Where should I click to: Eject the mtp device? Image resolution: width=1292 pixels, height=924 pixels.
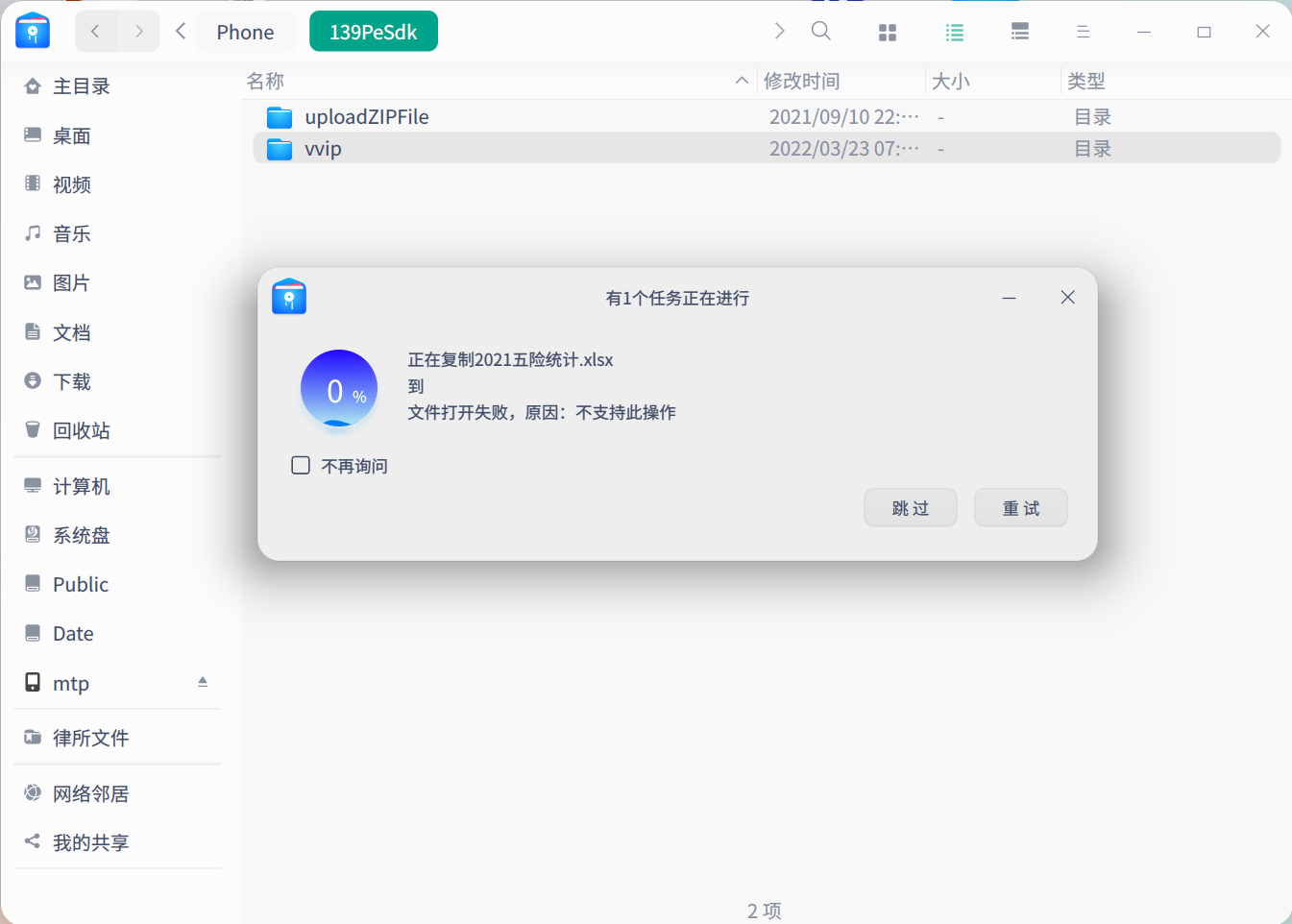pos(203,682)
